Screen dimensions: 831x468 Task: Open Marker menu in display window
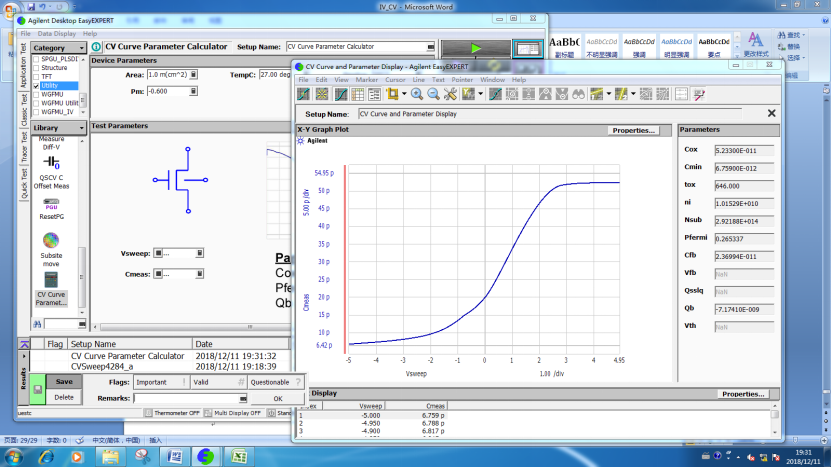coord(367,80)
